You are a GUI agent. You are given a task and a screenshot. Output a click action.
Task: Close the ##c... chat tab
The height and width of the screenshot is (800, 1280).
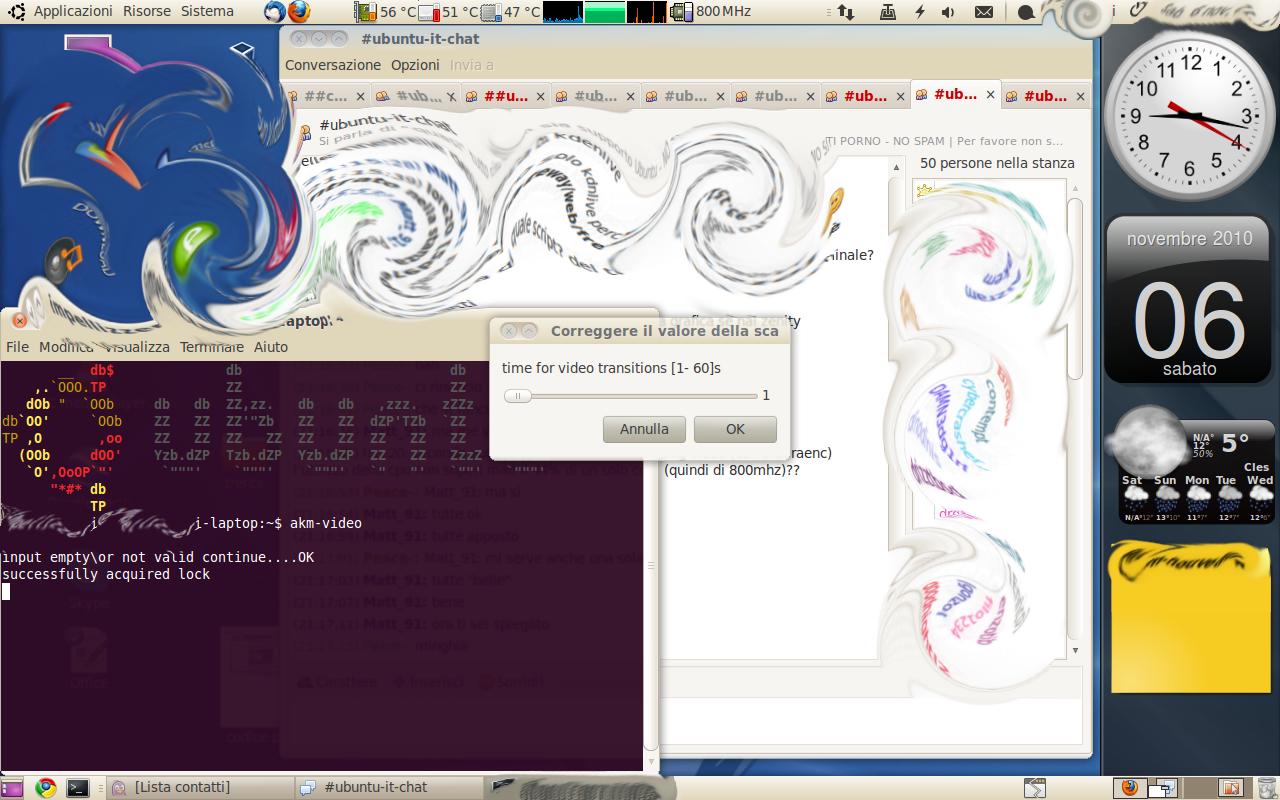(360, 96)
